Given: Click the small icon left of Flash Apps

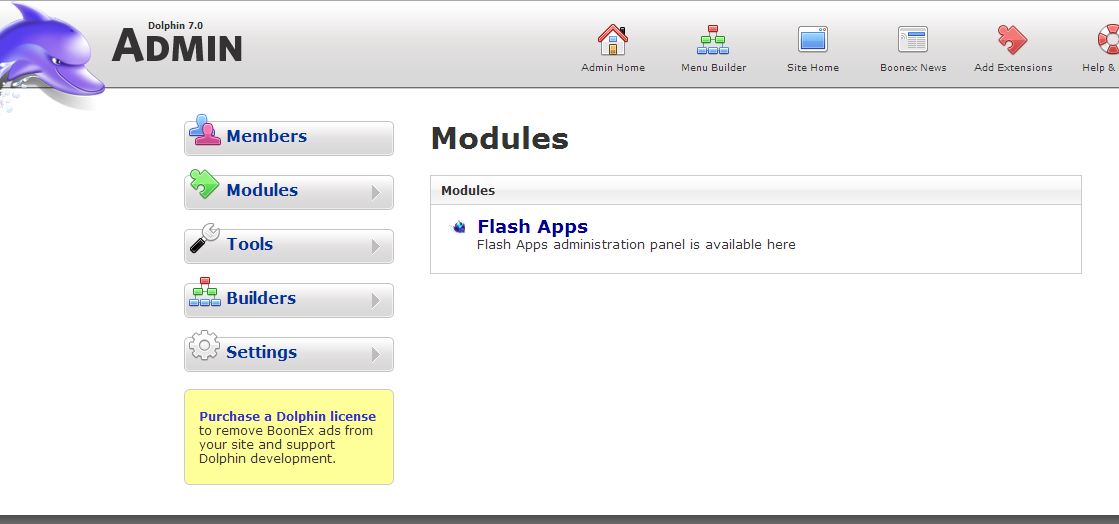Looking at the screenshot, I should tap(459, 227).
